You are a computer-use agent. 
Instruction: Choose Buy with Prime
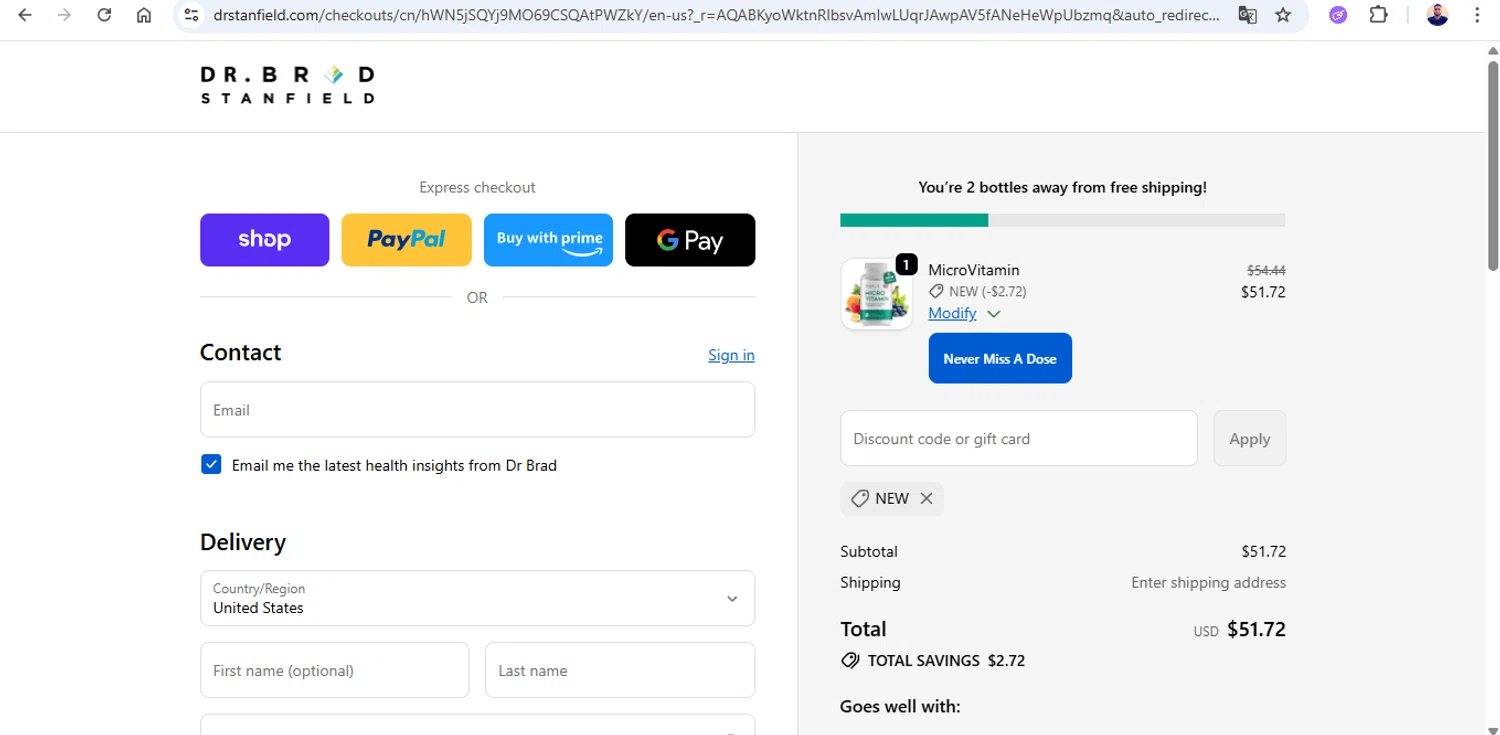[548, 240]
